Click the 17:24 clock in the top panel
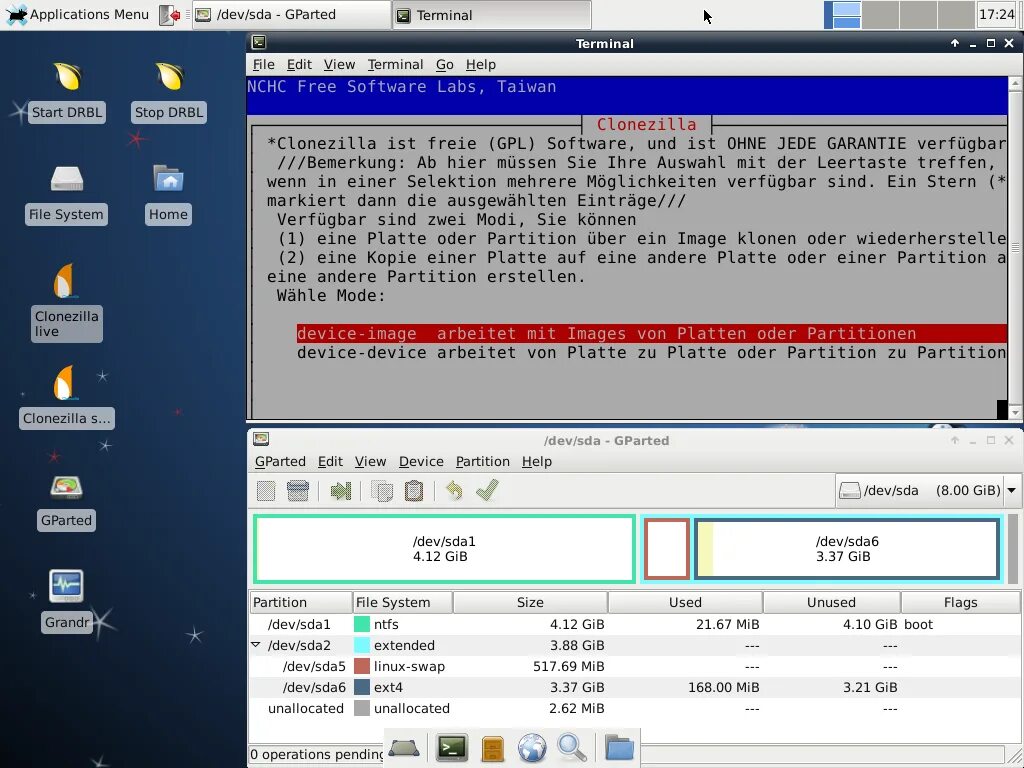The width and height of the screenshot is (1024, 768). point(997,14)
